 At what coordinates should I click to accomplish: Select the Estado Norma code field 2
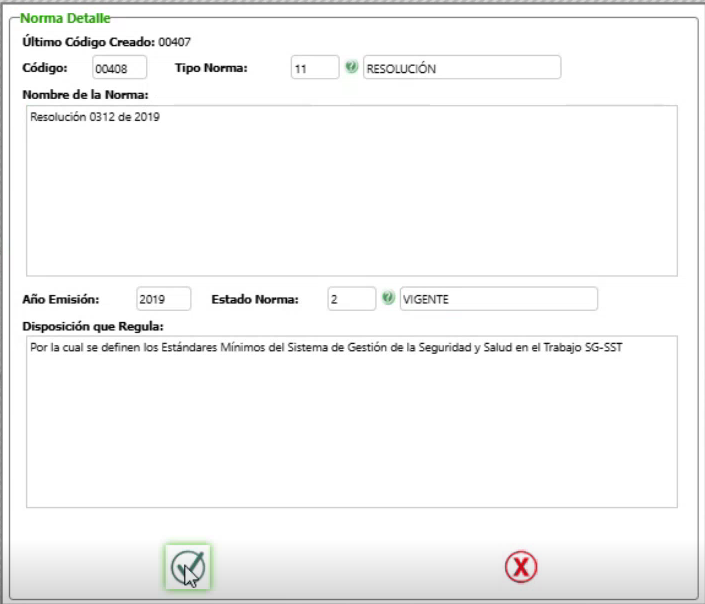[352, 299]
